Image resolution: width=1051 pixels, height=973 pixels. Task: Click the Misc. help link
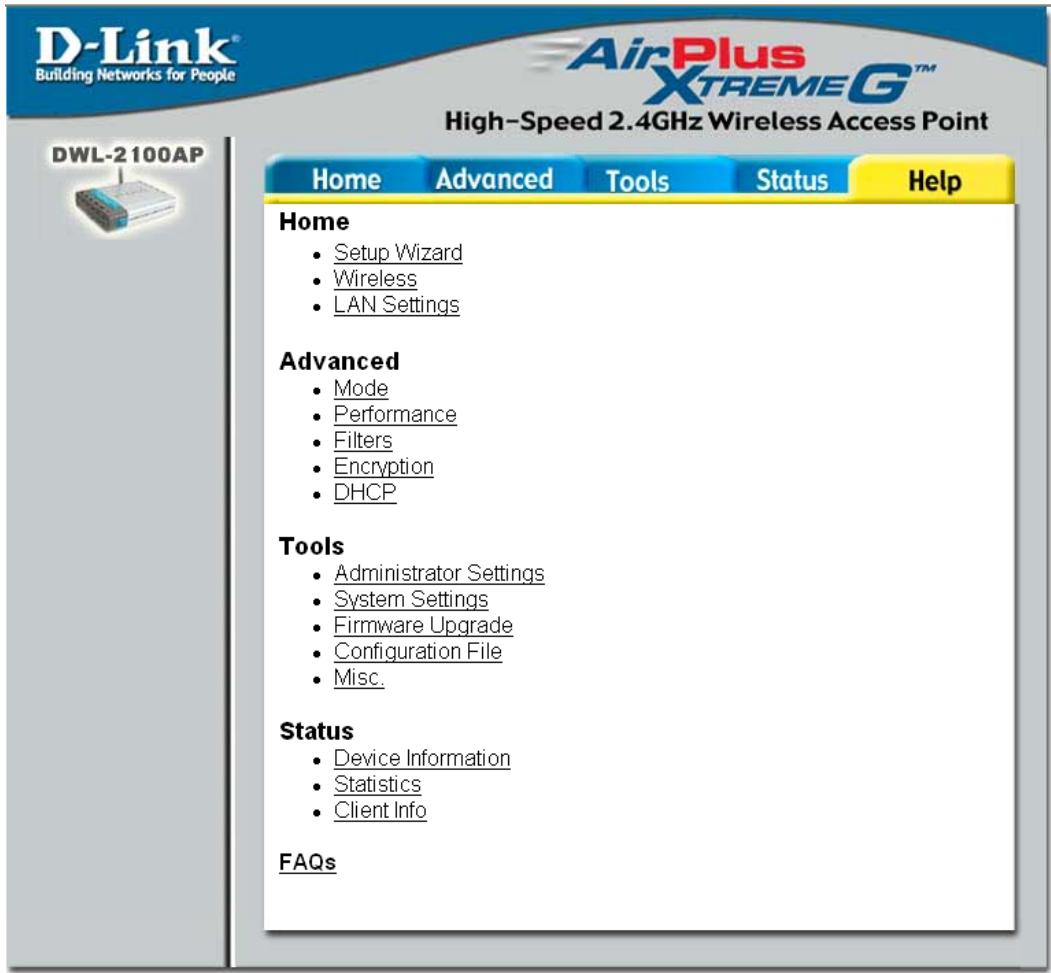[359, 678]
